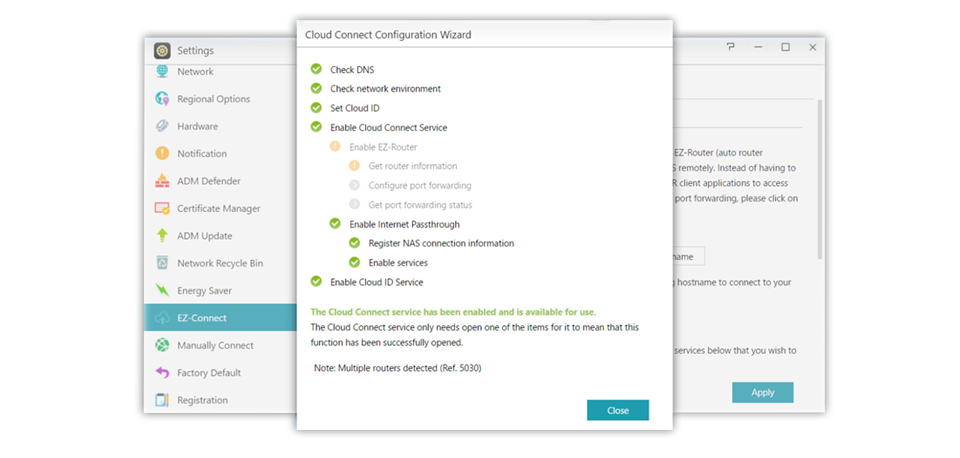
Task: Click the Set Cloud ID step text
Action: pyautogui.click(x=355, y=108)
